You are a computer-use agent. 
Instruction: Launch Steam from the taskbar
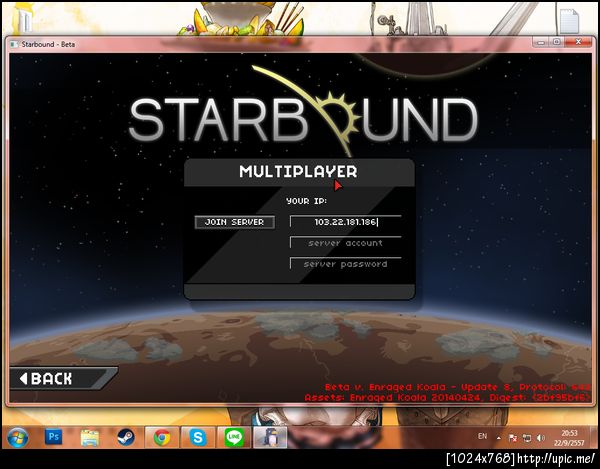(x=126, y=437)
